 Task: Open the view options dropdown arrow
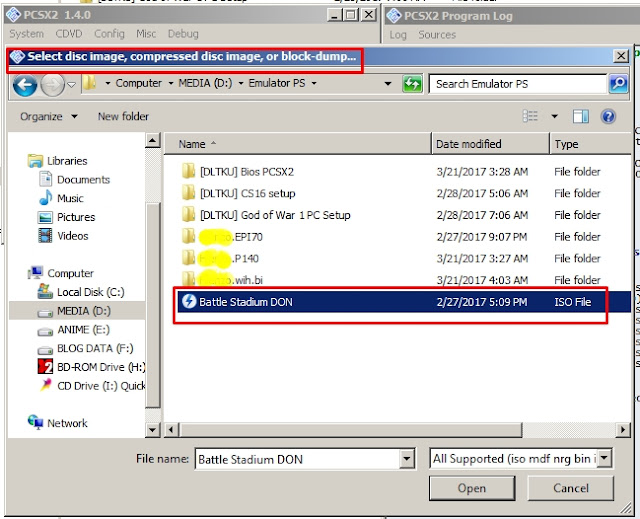pyautogui.click(x=554, y=117)
